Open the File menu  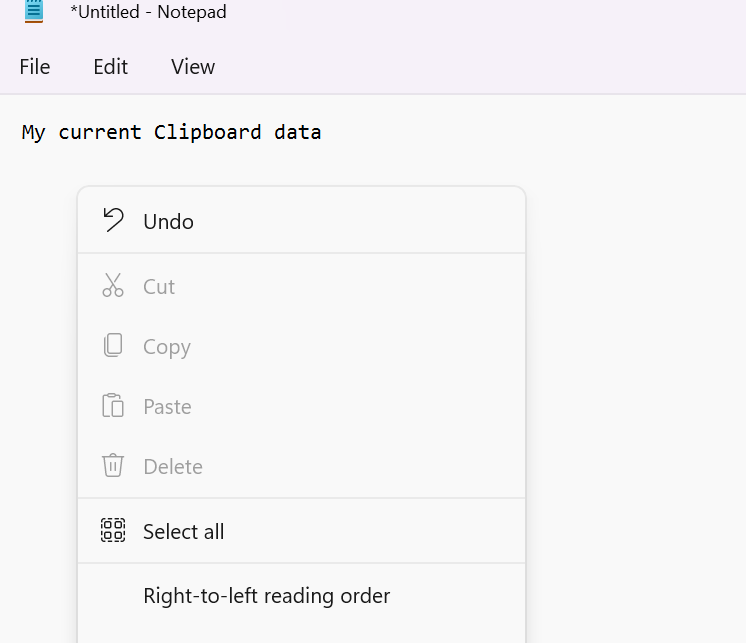(x=35, y=67)
